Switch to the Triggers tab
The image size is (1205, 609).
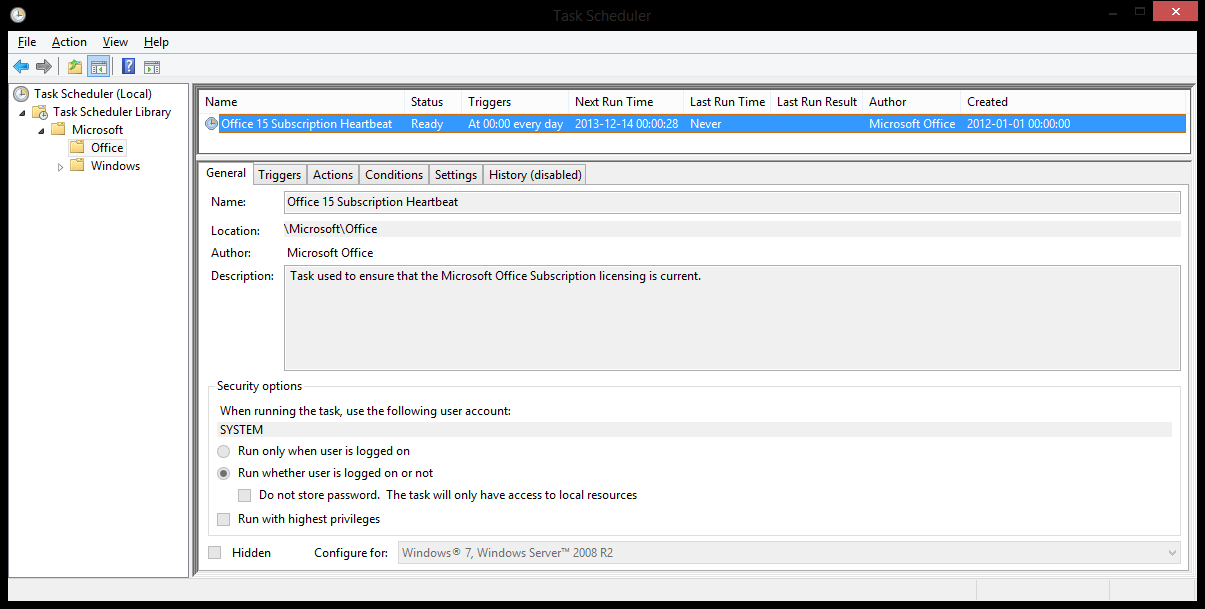click(280, 175)
